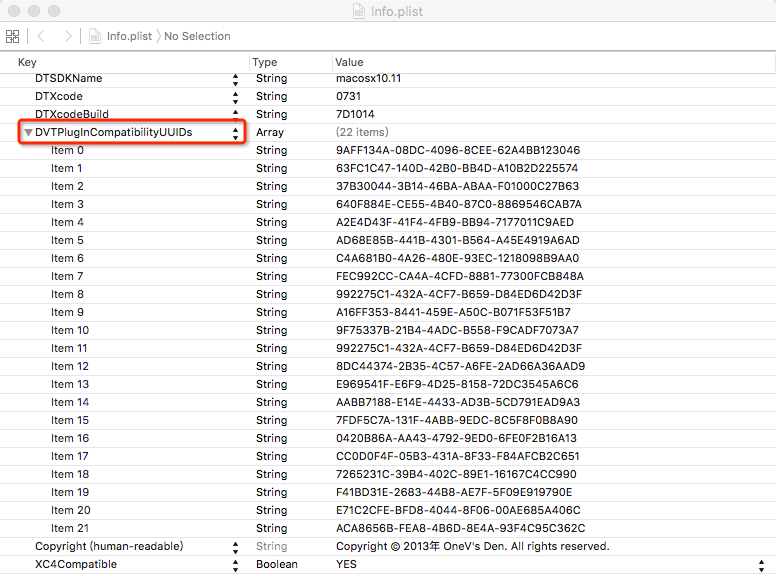This screenshot has width=776, height=576.
Task: Collapse the DVTPlugInCompatibilityUUIDs array triangle
Action: coord(29,132)
